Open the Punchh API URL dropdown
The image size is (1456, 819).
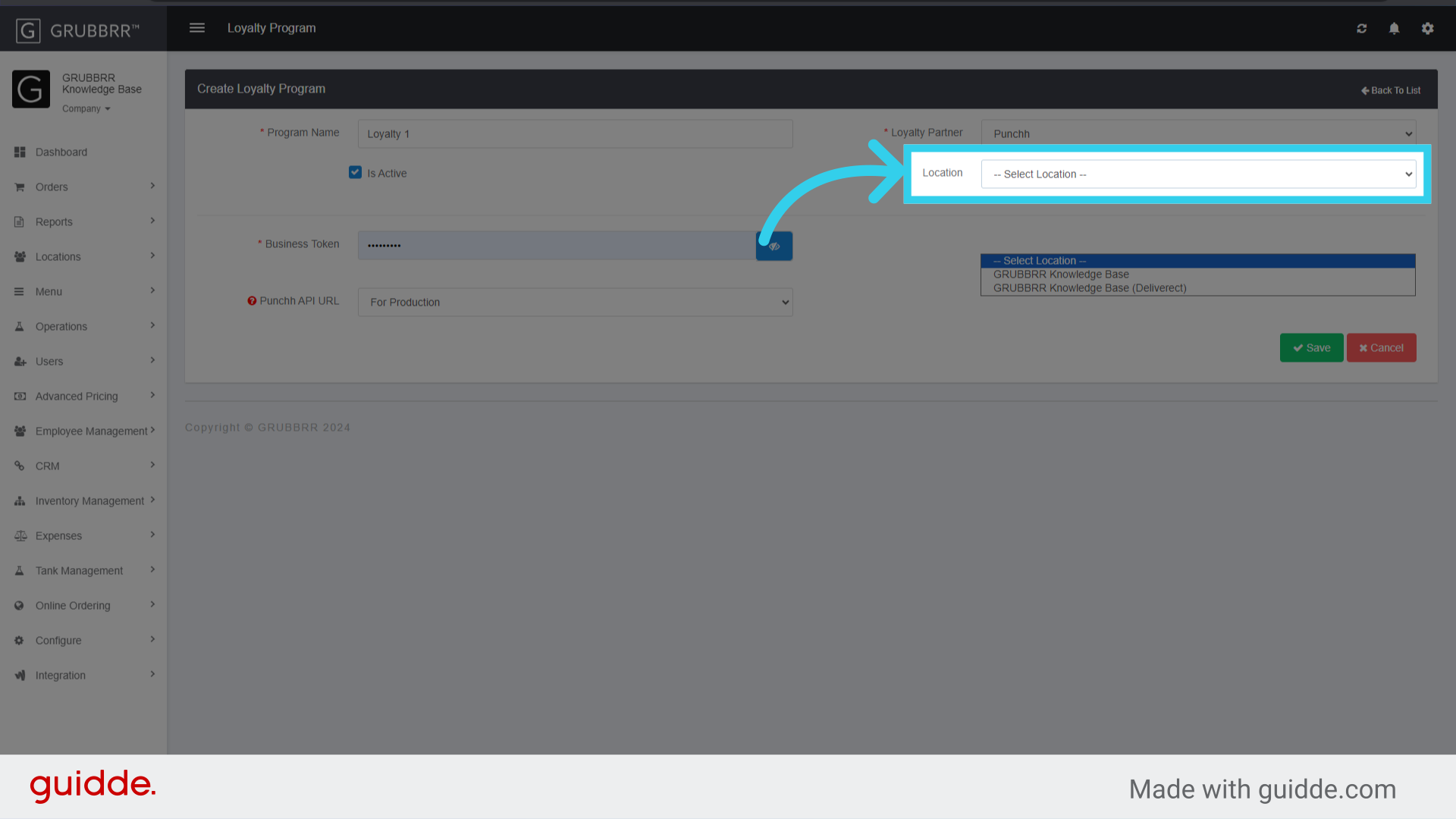click(575, 303)
